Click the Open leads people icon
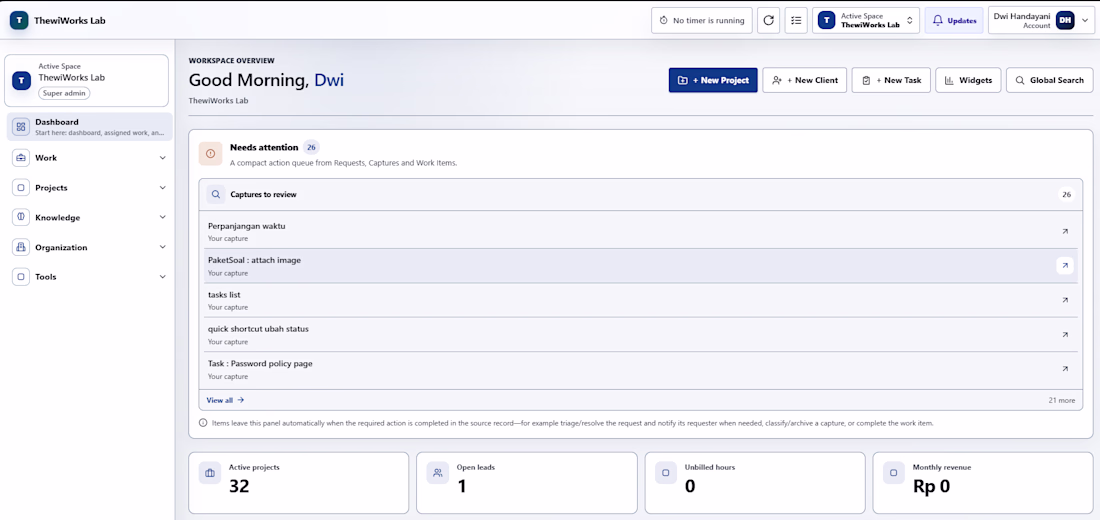1100x520 pixels. tap(438, 473)
